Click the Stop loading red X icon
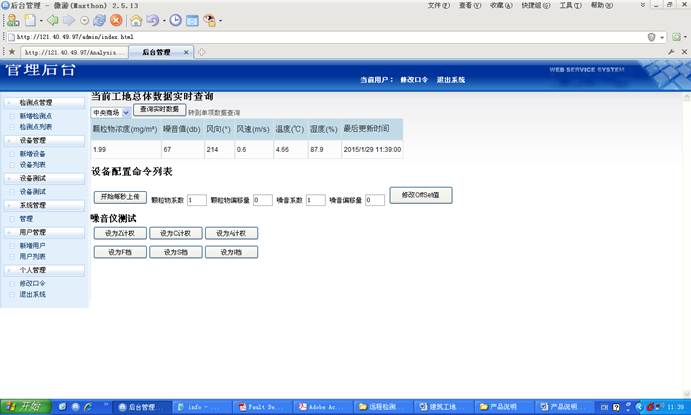This screenshot has width=691, height=415. [116, 20]
